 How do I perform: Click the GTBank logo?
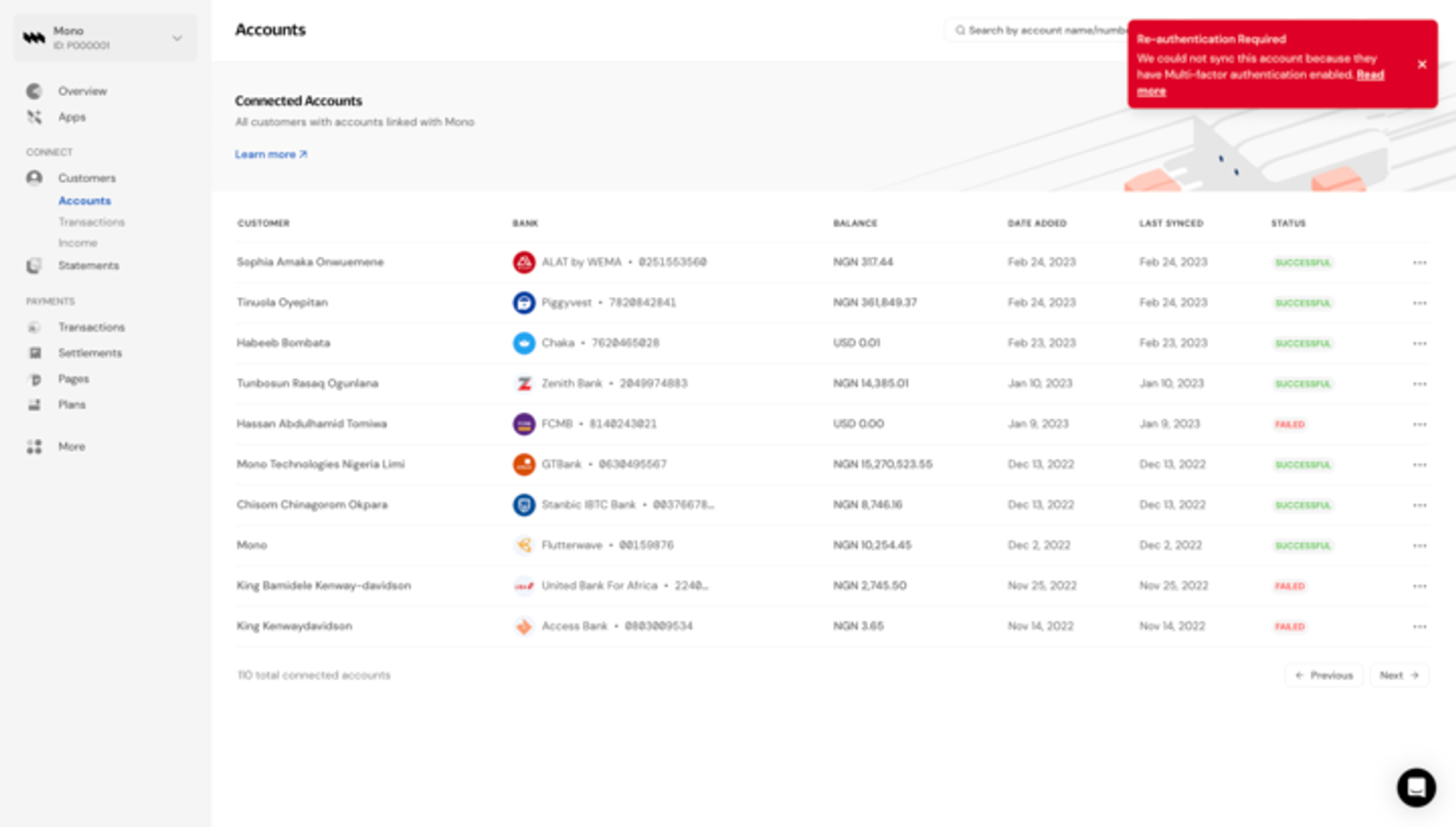point(524,464)
